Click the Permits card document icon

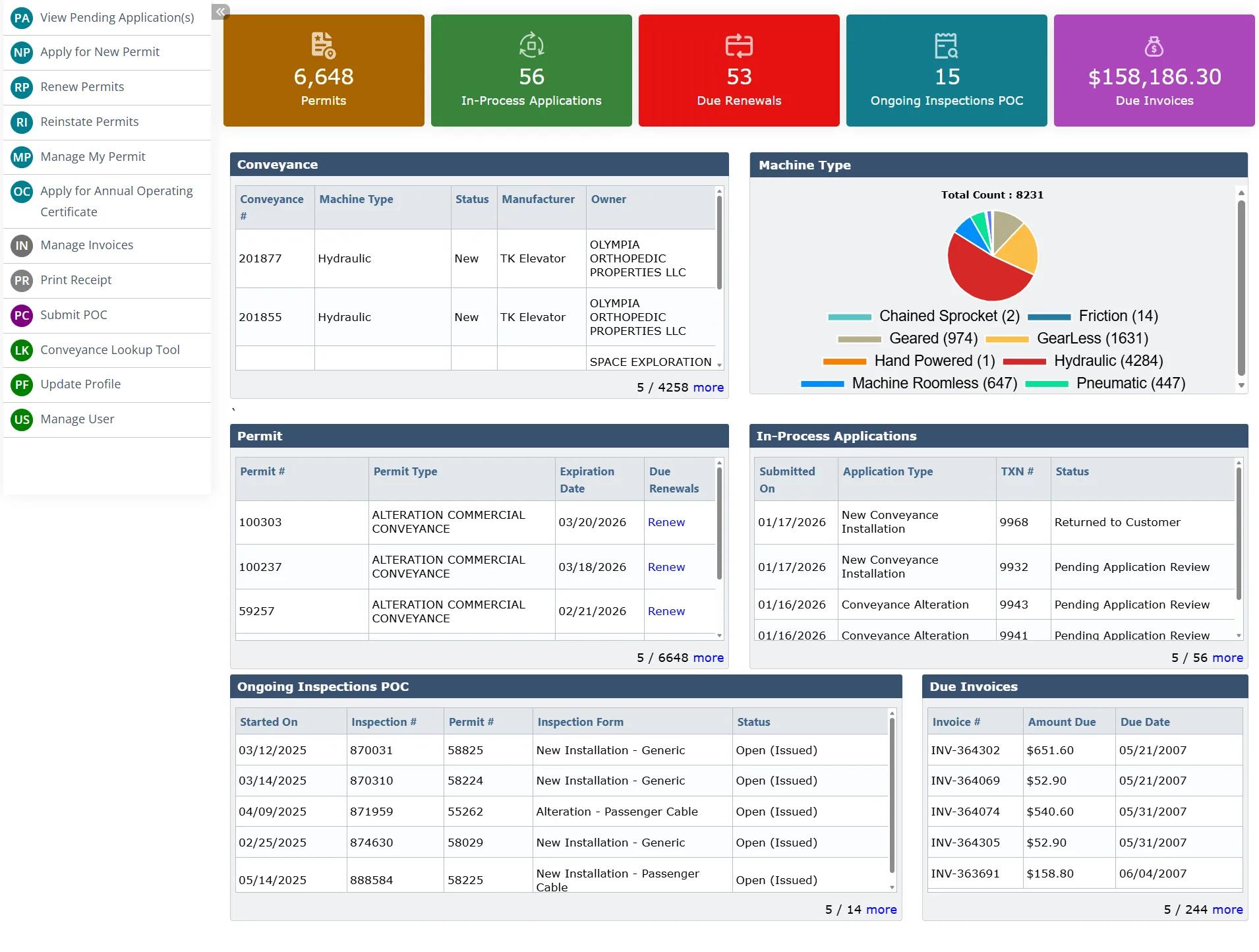point(324,45)
